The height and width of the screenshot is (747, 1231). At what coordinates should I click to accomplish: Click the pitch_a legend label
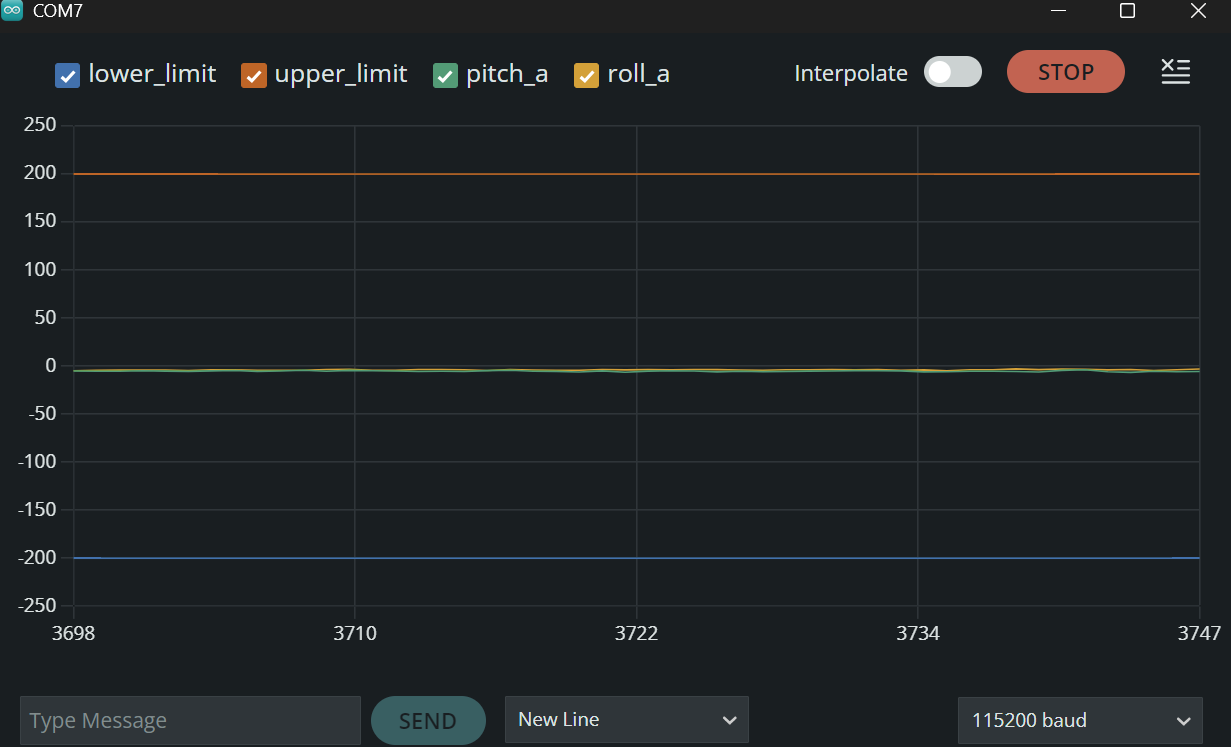tap(507, 75)
